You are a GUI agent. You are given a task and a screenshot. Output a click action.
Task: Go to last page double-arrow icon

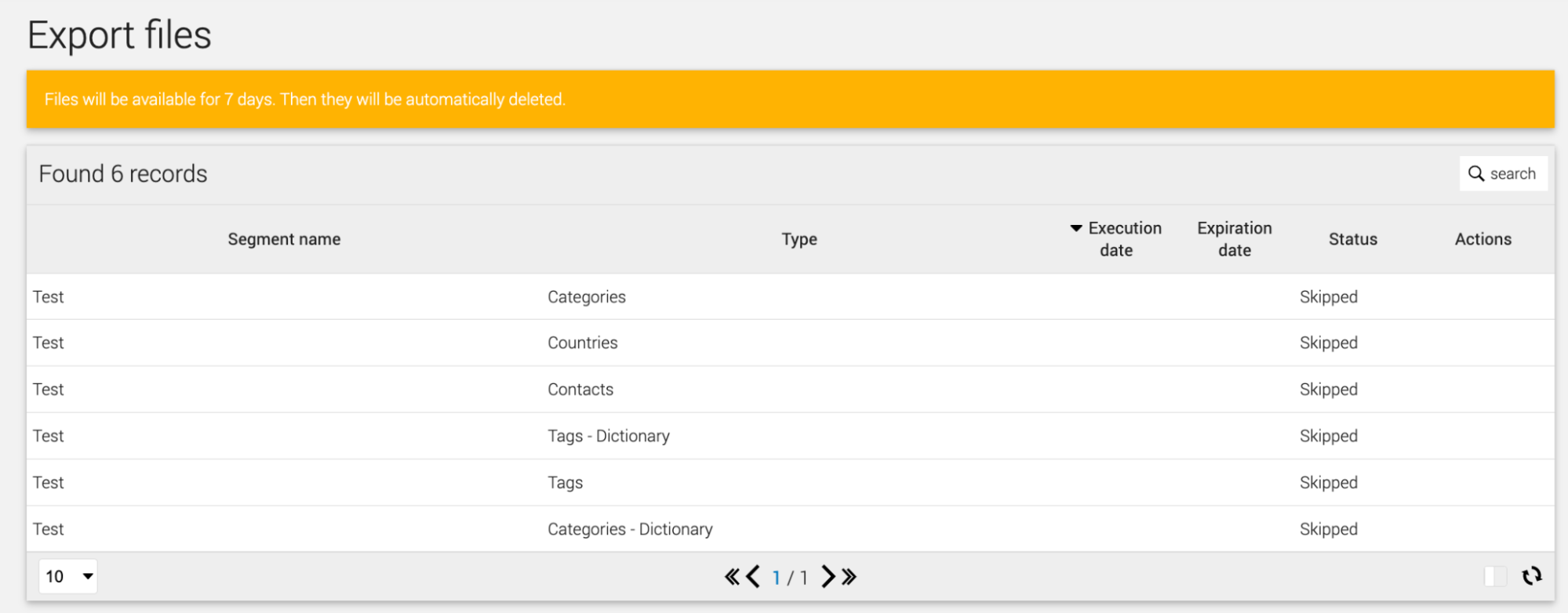849,577
